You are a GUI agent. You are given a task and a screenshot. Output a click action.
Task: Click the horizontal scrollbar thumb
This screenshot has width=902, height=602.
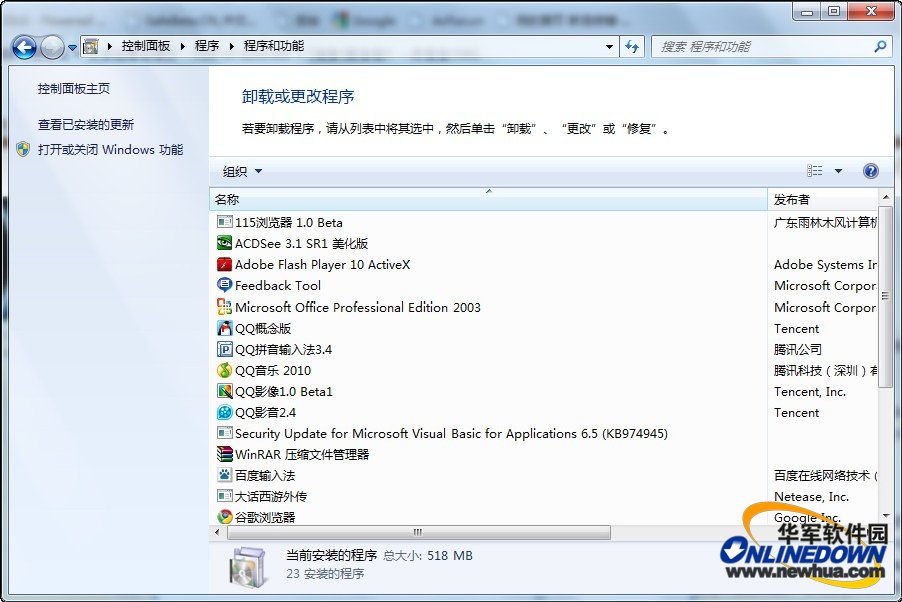click(419, 532)
